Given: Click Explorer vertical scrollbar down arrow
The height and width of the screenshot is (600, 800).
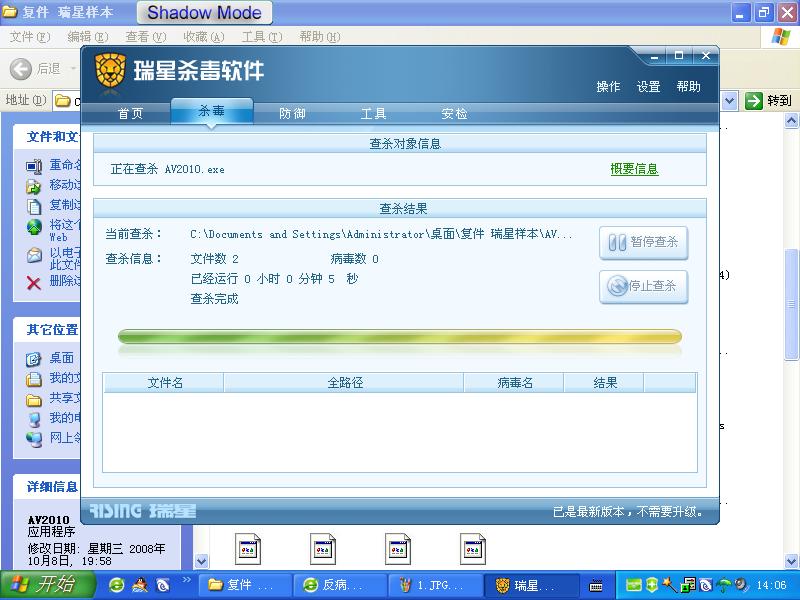Looking at the screenshot, I should pyautogui.click(x=791, y=561).
